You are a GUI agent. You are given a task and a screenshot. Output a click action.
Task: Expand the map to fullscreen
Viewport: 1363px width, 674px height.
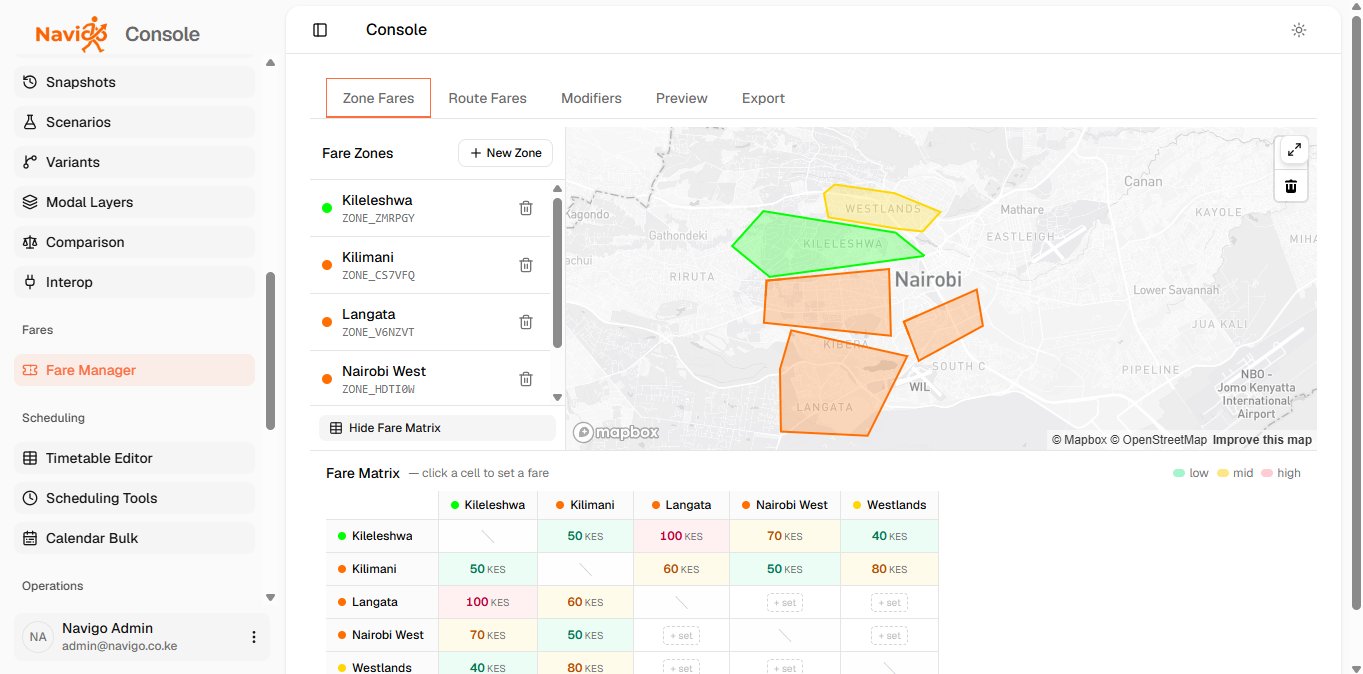tap(1294, 150)
